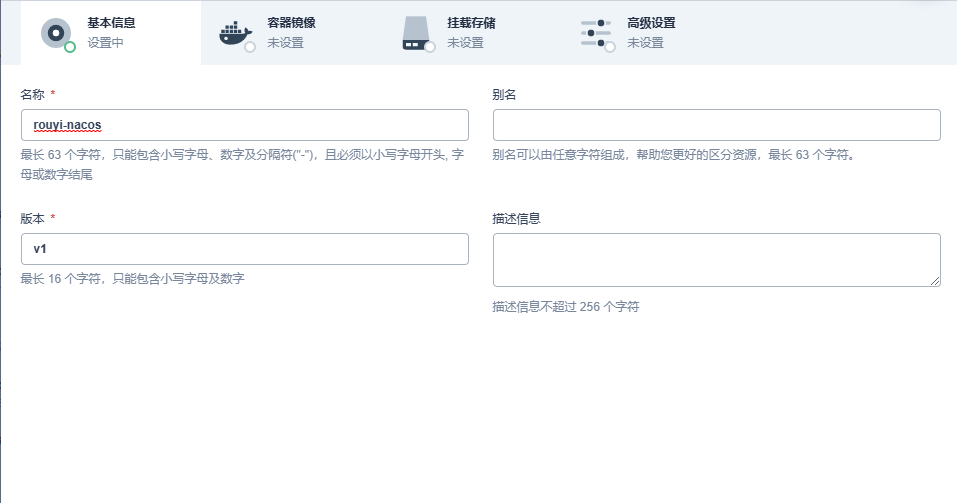Click inside the 描述信息 text area
Viewport: 957px width, 503px height.
(716, 260)
